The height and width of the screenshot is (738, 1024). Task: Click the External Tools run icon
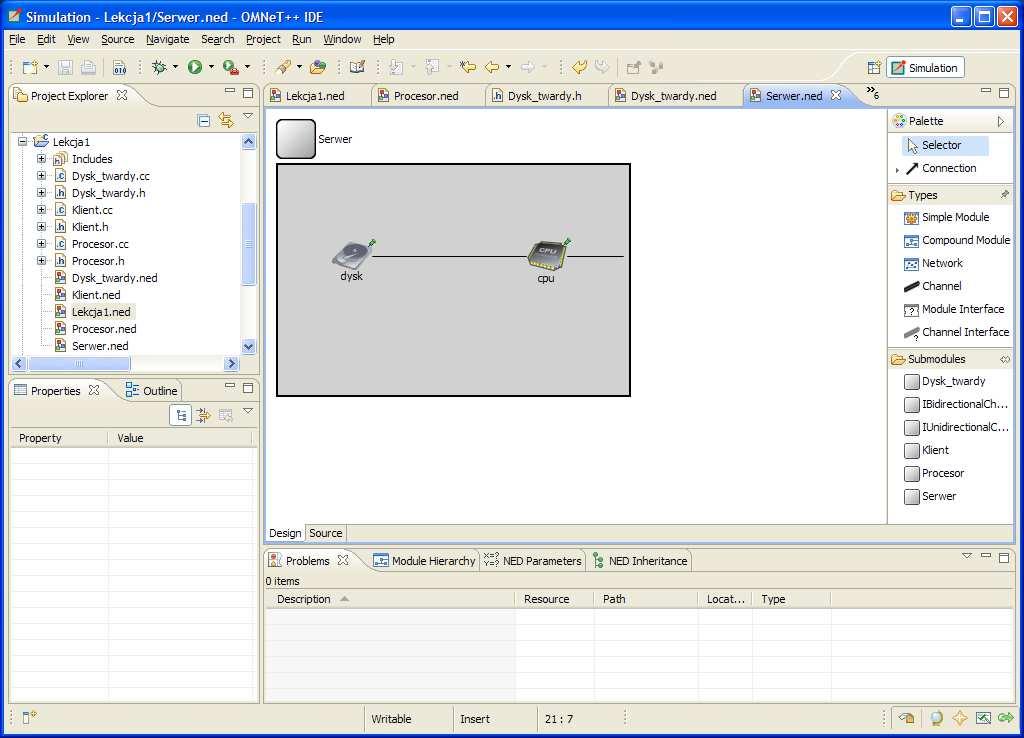click(230, 67)
